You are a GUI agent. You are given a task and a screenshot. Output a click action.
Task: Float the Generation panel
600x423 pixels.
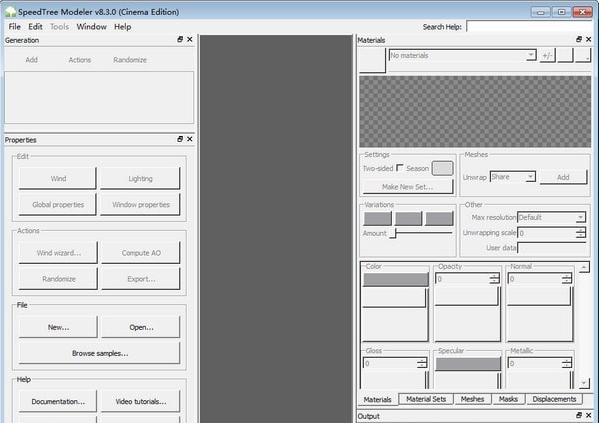coord(180,39)
